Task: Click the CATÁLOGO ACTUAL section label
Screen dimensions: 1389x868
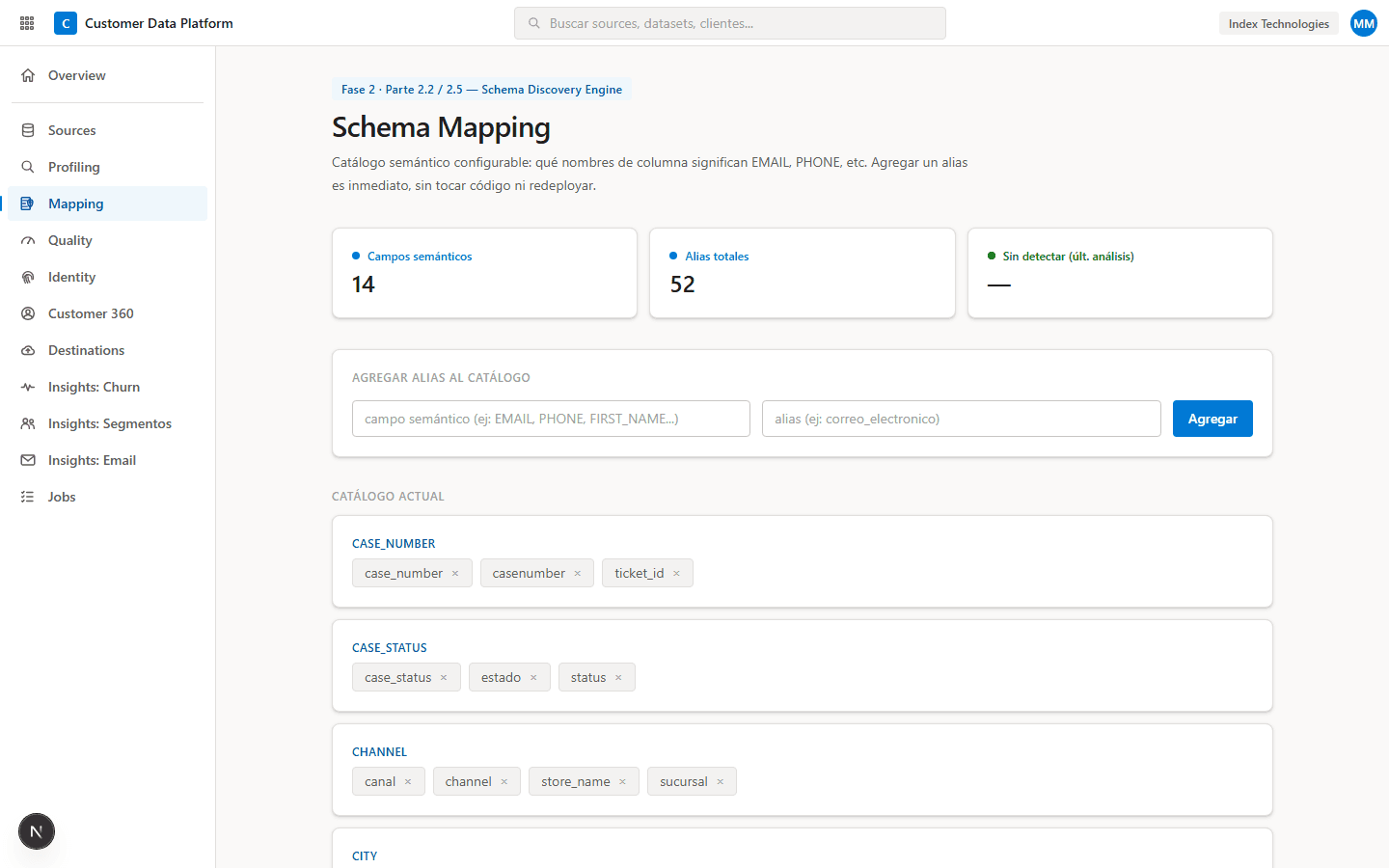Action: point(388,497)
